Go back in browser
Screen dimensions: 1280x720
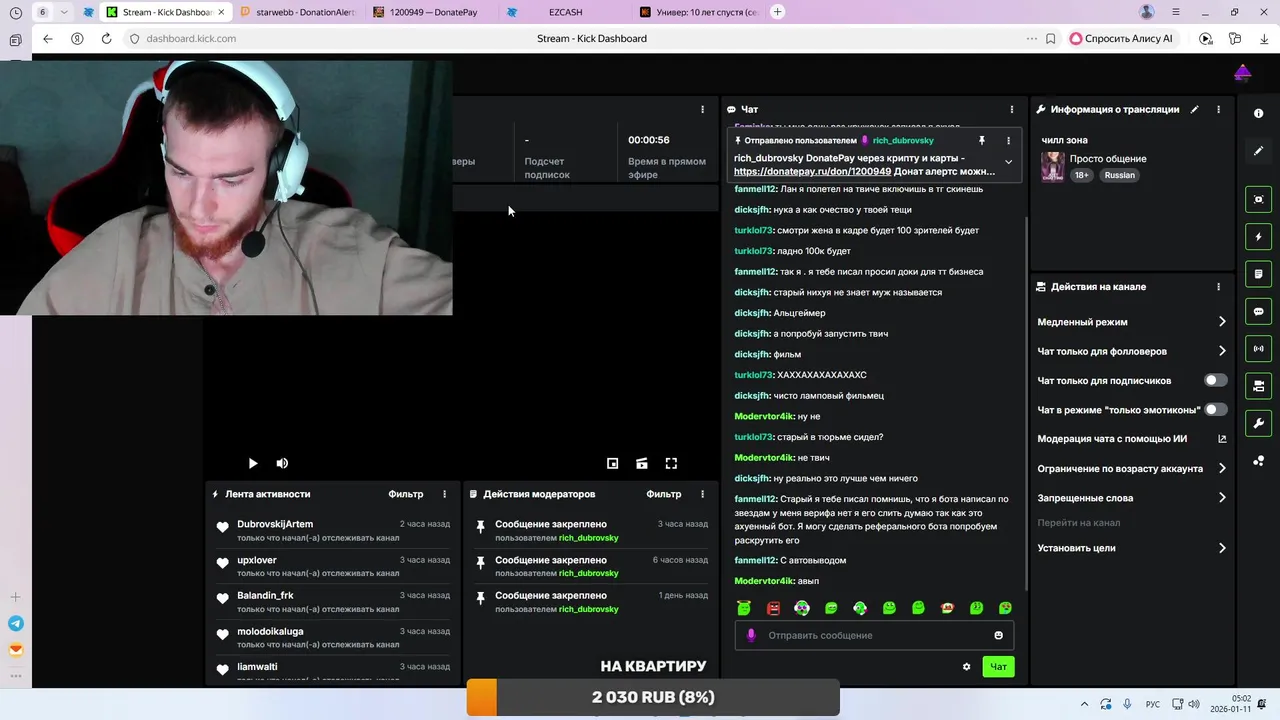tap(47, 38)
